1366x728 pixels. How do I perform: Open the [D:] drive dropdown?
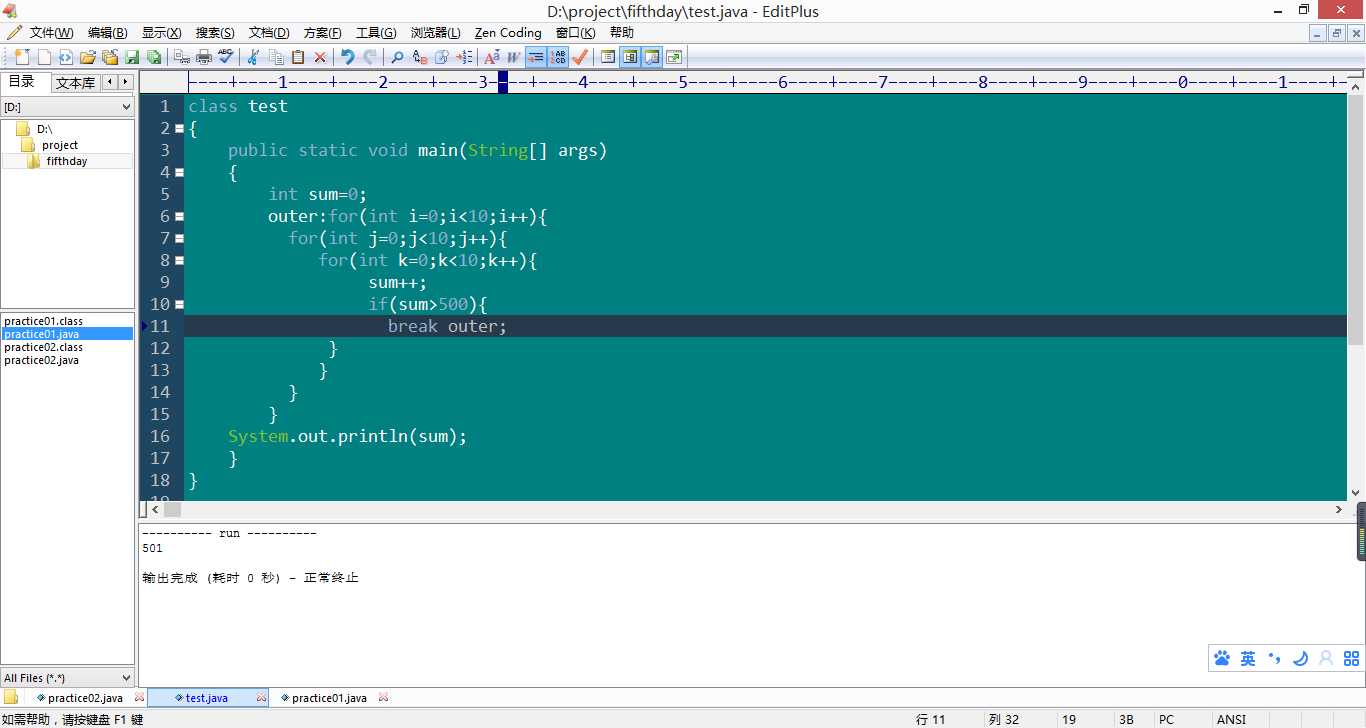(x=67, y=106)
